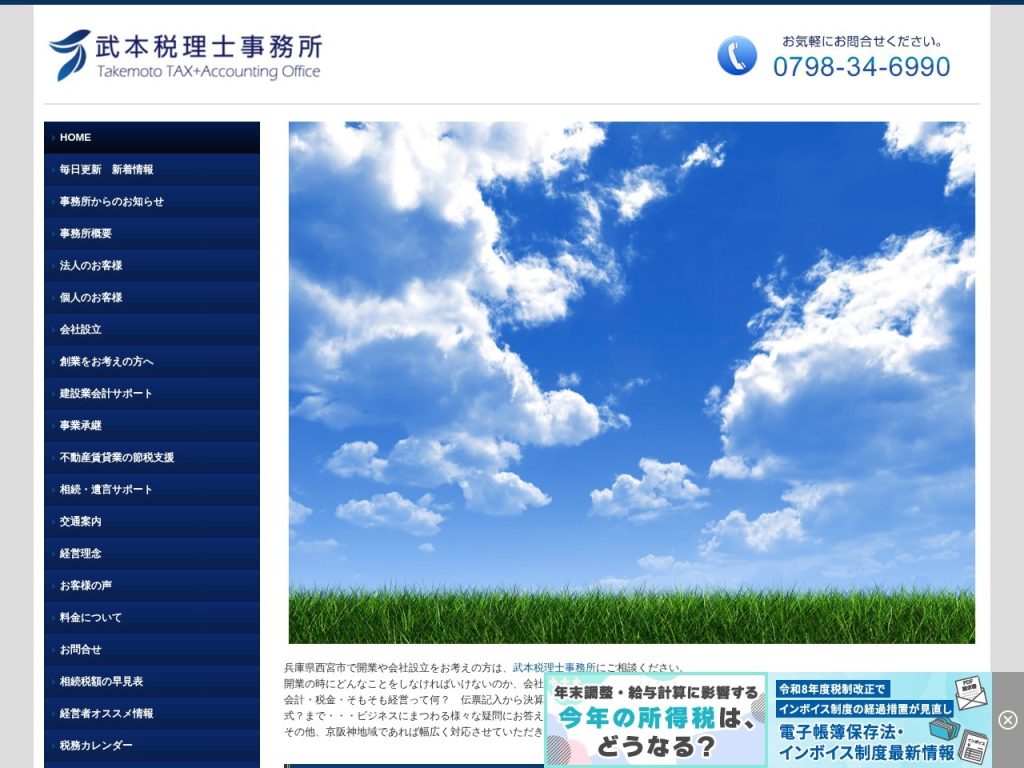1024x768 pixels.
Task: Click the blue phone icon
Action: coord(737,56)
